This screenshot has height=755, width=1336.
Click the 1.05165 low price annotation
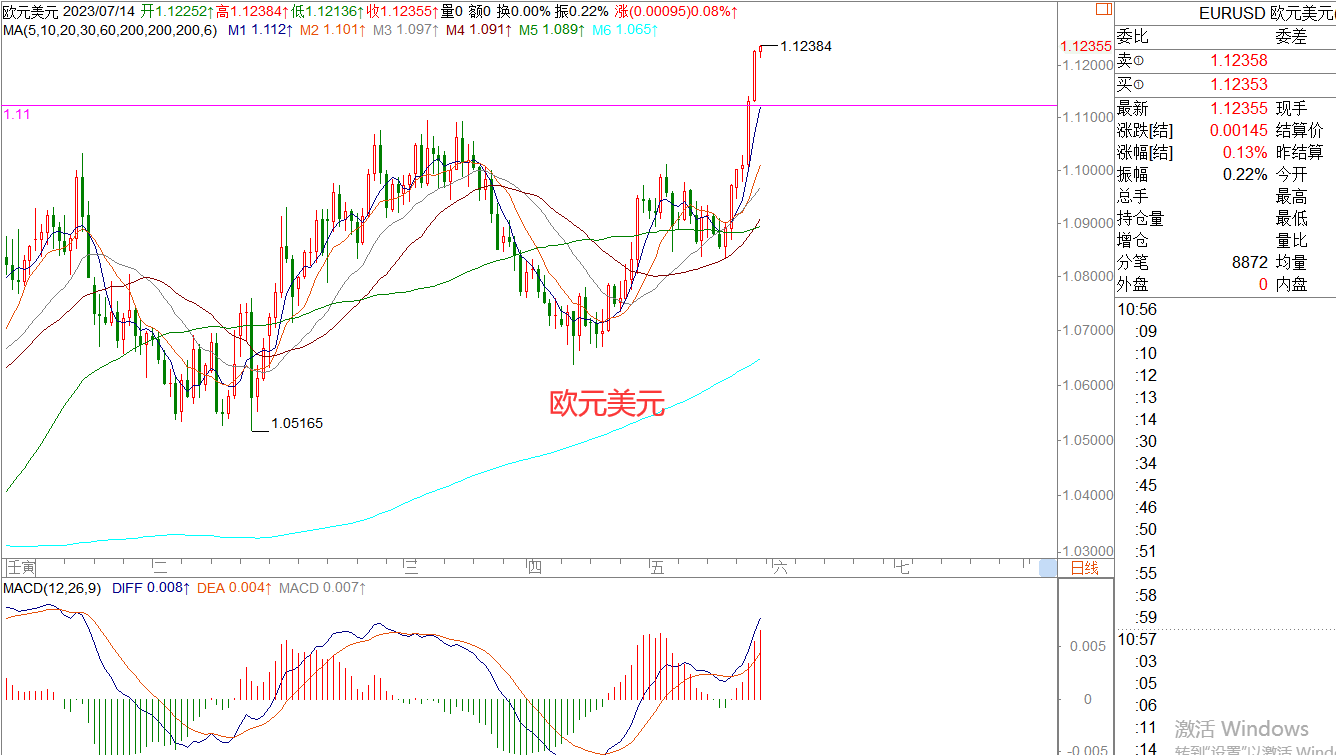click(297, 423)
